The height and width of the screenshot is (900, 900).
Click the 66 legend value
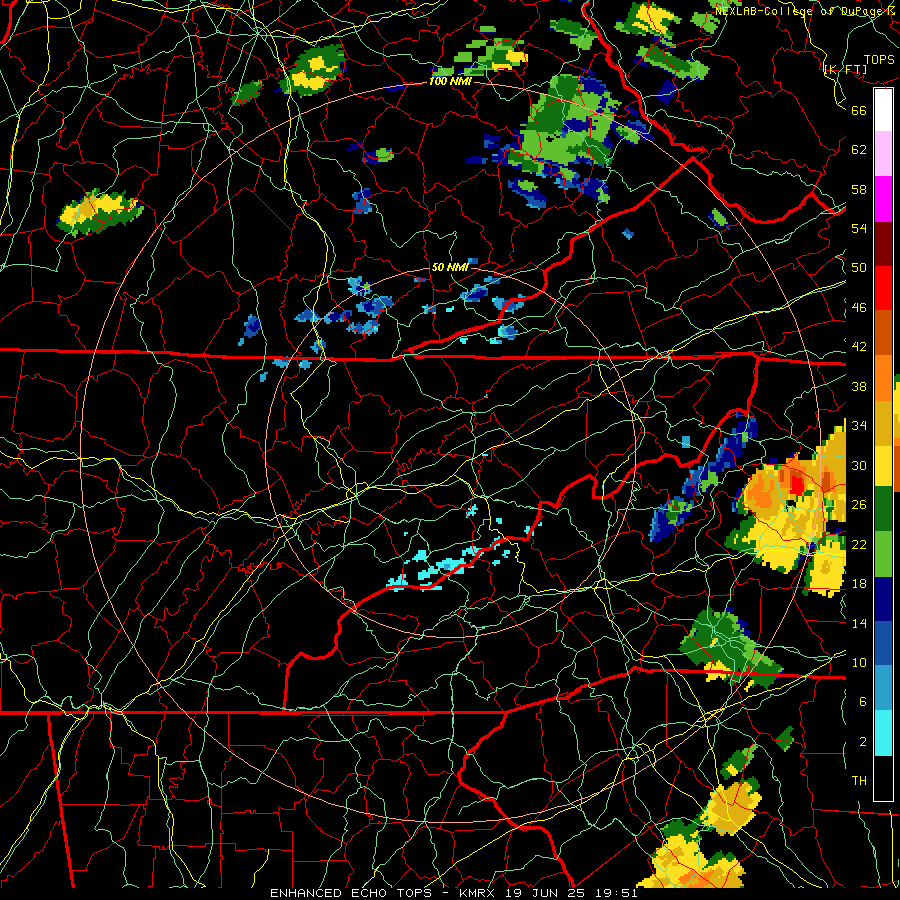pyautogui.click(x=859, y=110)
